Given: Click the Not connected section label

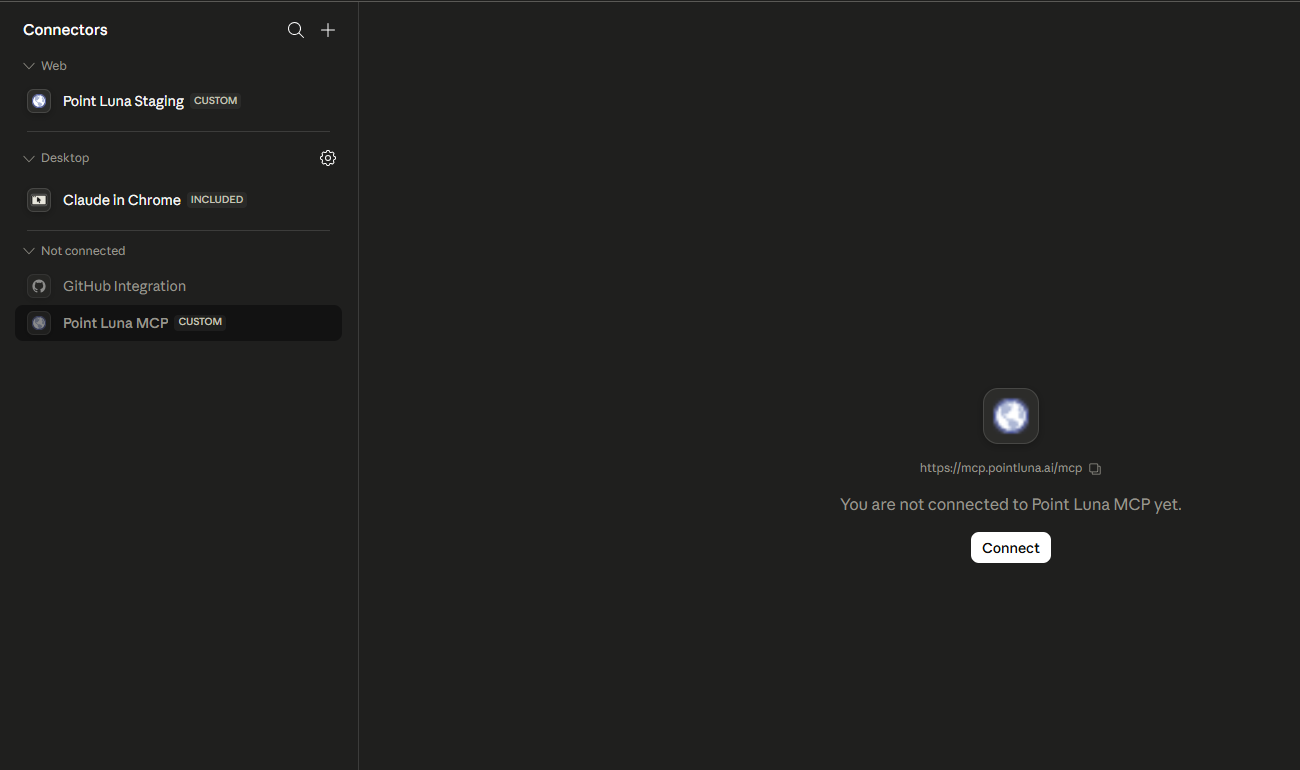Looking at the screenshot, I should pyautogui.click(x=83, y=251).
